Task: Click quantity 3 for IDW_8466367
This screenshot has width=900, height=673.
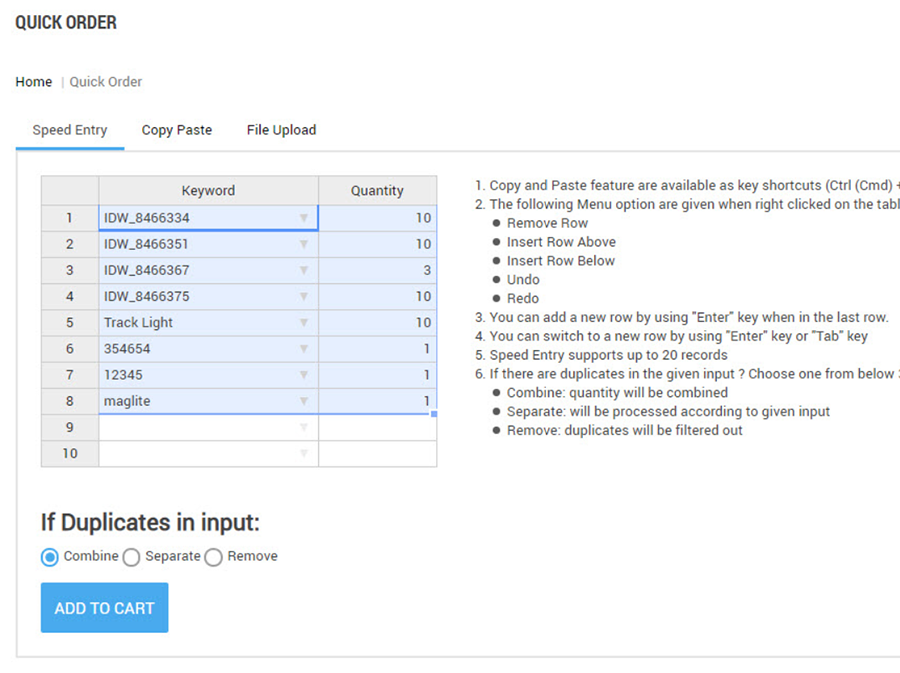Action: tap(377, 270)
